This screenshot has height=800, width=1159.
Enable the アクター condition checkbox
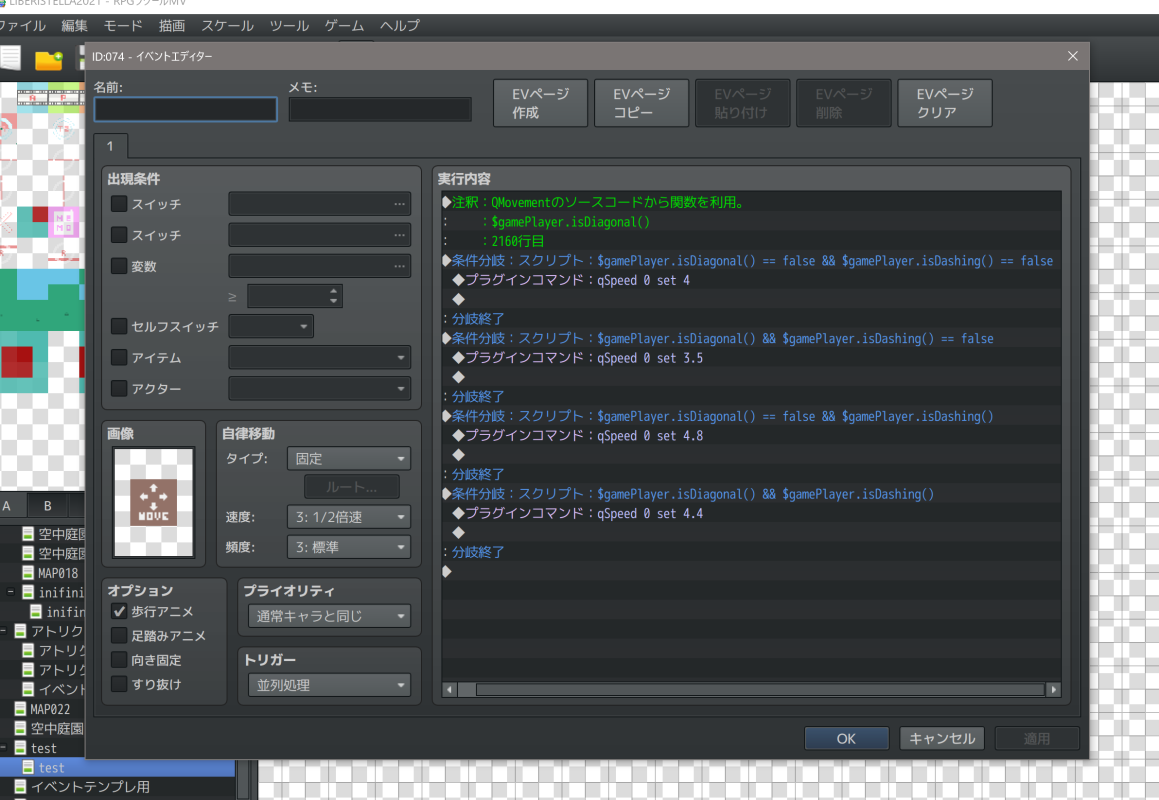(119, 388)
